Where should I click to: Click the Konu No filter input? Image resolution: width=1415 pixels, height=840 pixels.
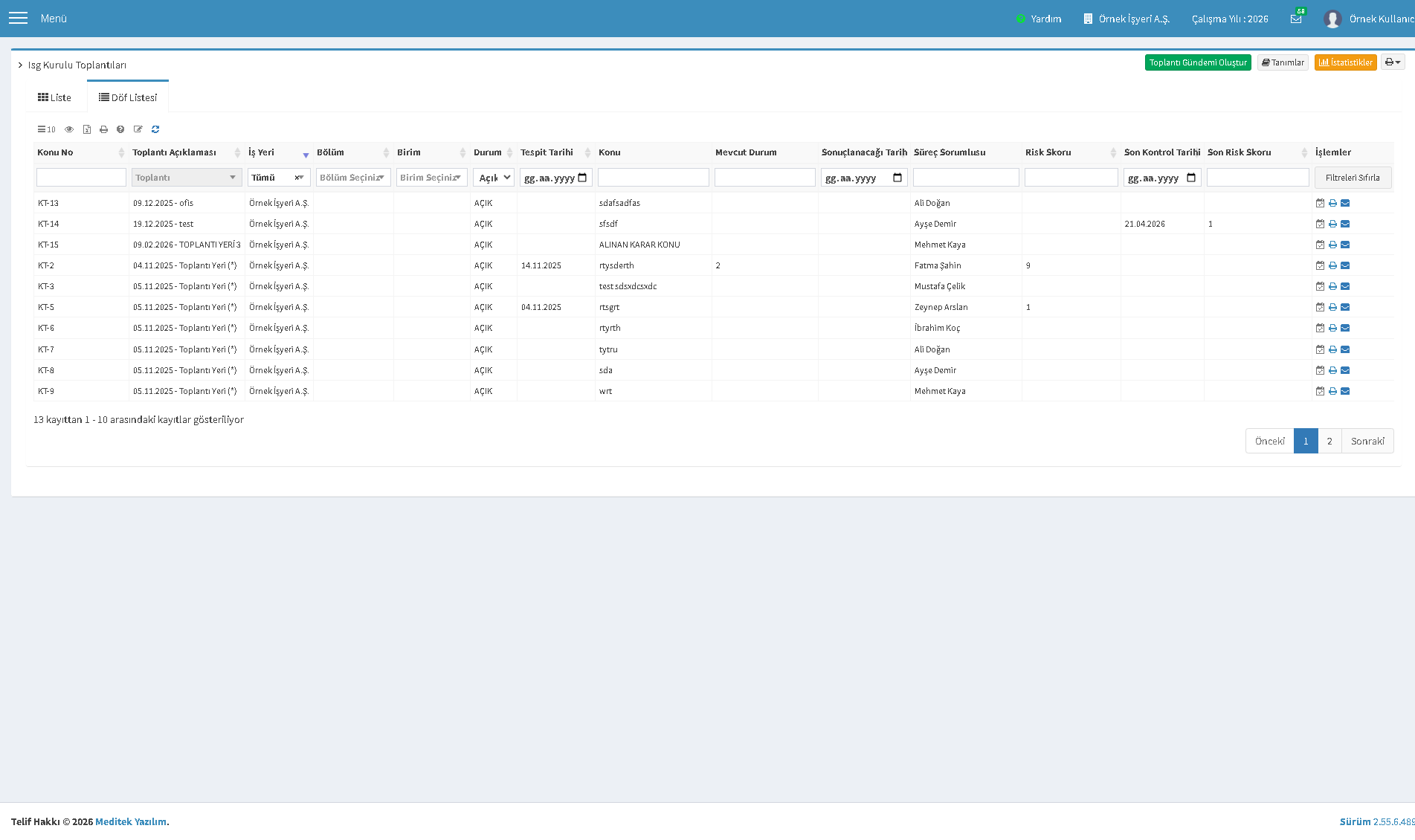coord(81,178)
